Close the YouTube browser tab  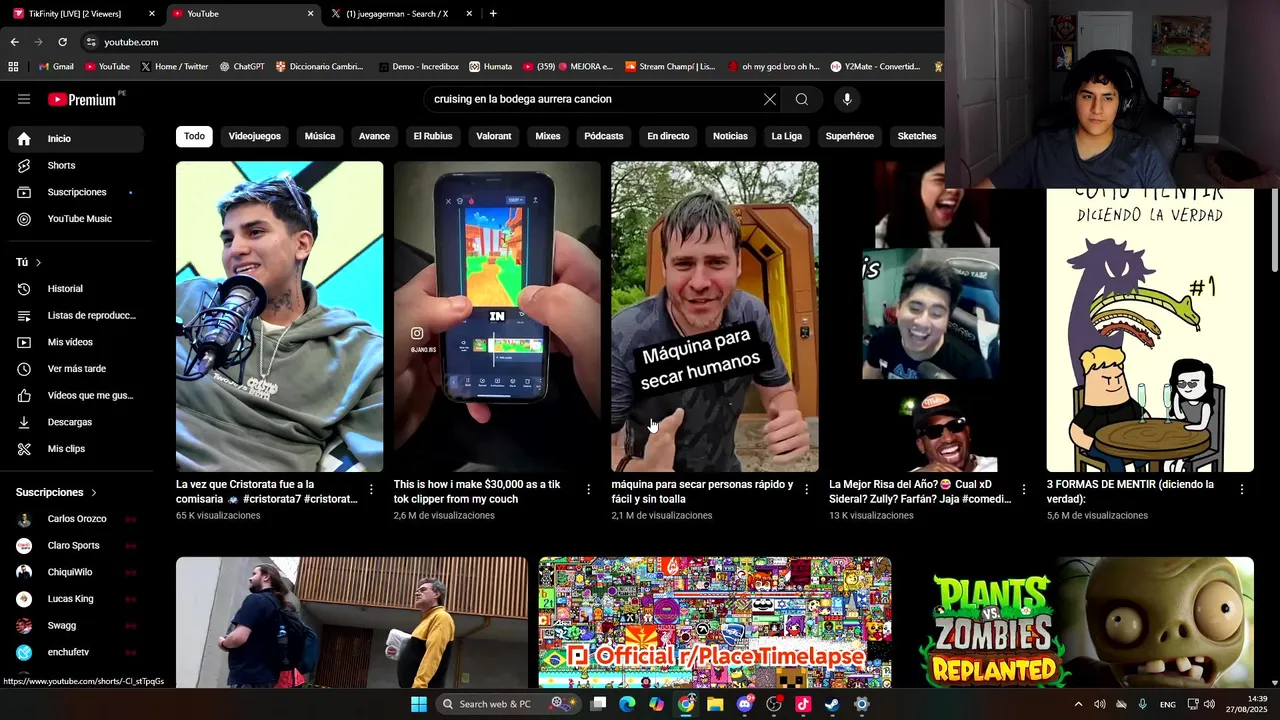tap(310, 14)
